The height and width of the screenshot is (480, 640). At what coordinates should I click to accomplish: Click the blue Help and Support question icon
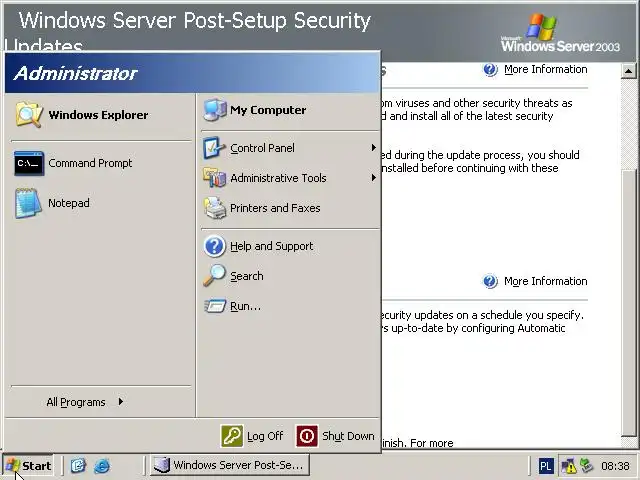point(214,246)
